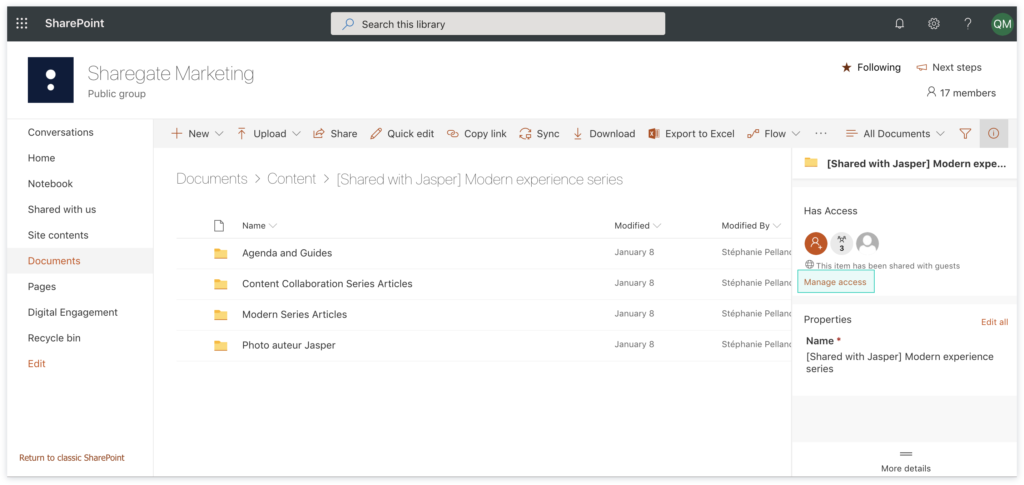The image size is (1024, 485).
Task: Toggle the information details pane icon
Action: [993, 133]
